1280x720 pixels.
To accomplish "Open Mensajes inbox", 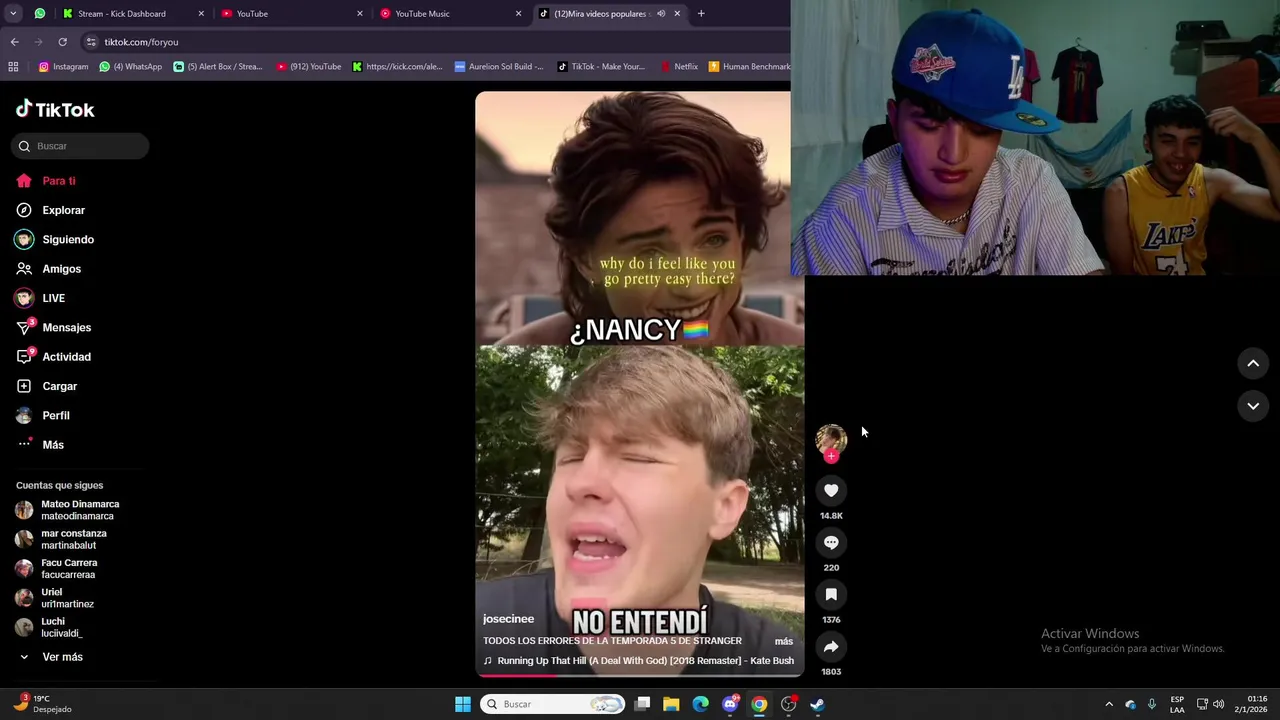I will (x=53, y=327).
